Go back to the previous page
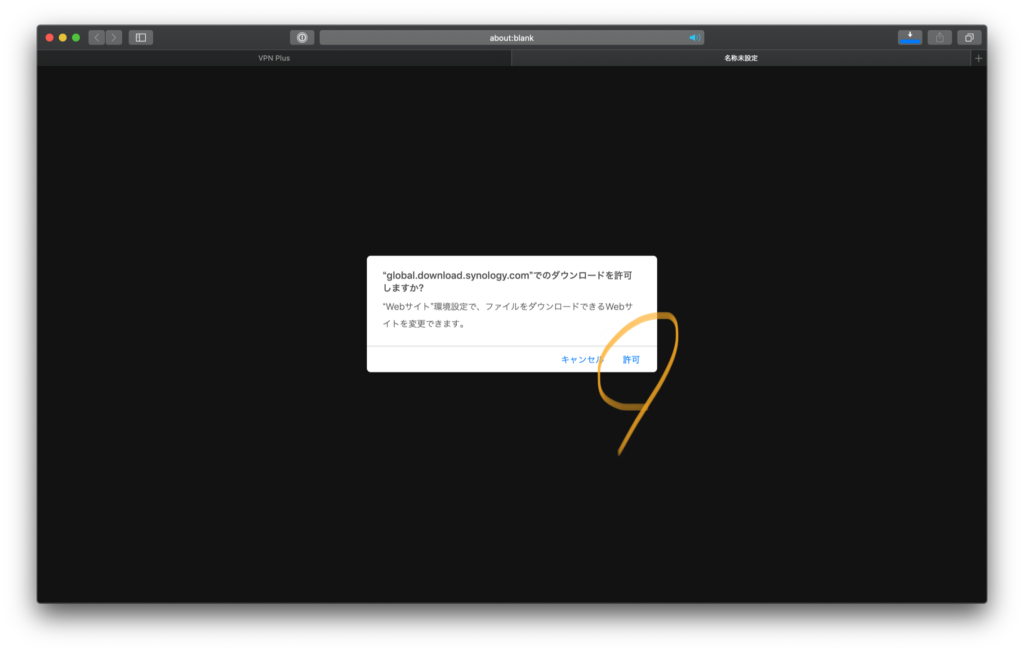The image size is (1024, 652). [x=97, y=37]
